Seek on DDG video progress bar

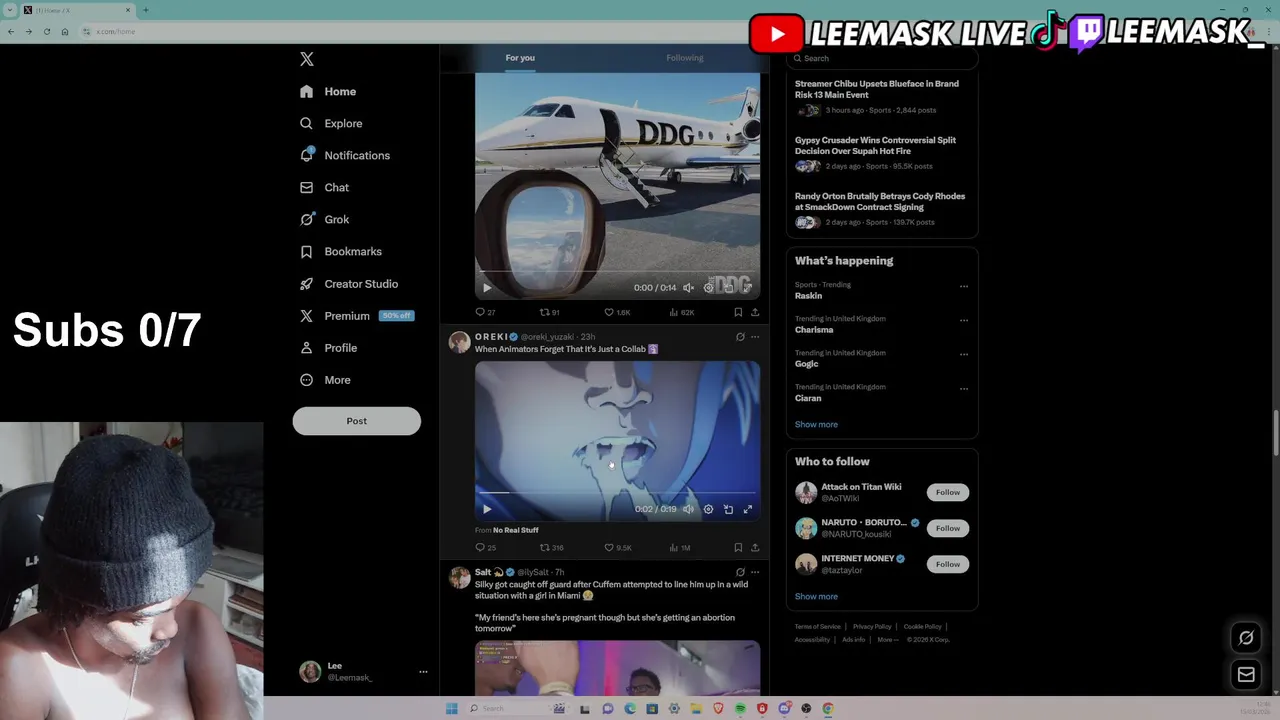pyautogui.click(x=617, y=271)
